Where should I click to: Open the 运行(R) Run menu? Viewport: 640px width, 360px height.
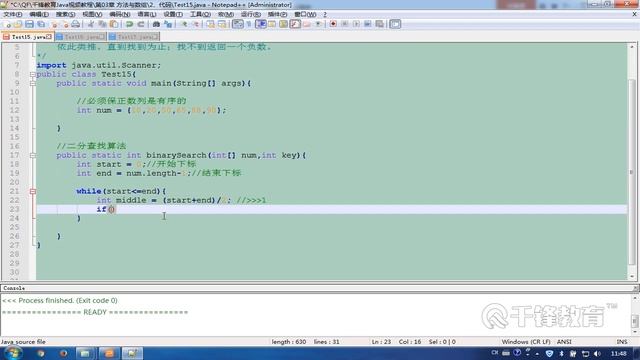point(251,14)
